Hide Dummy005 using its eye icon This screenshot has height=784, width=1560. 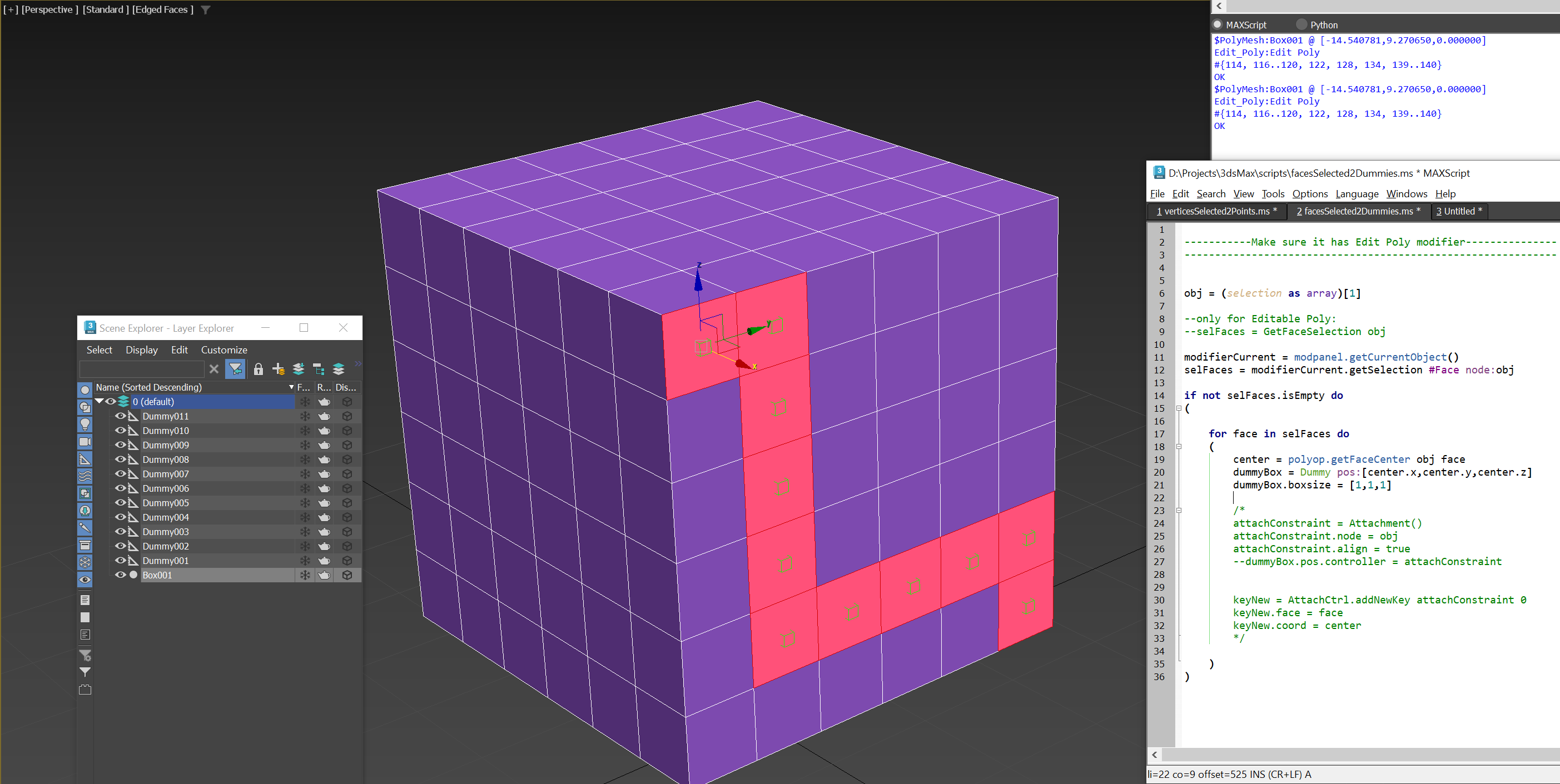pyautogui.click(x=120, y=502)
